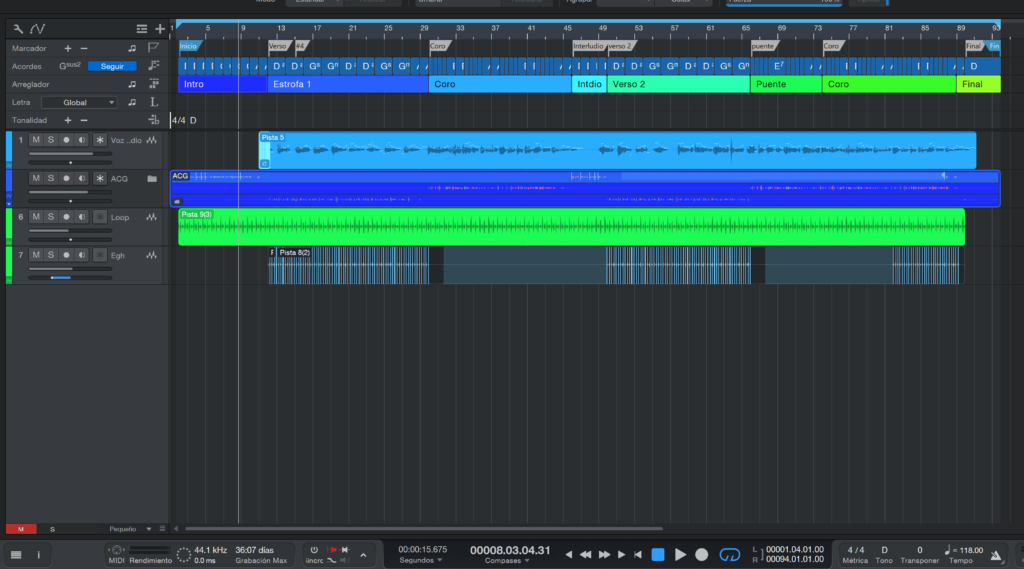The height and width of the screenshot is (569, 1024).
Task: Add a marker with Marcador plus button
Action: pyautogui.click(x=68, y=48)
